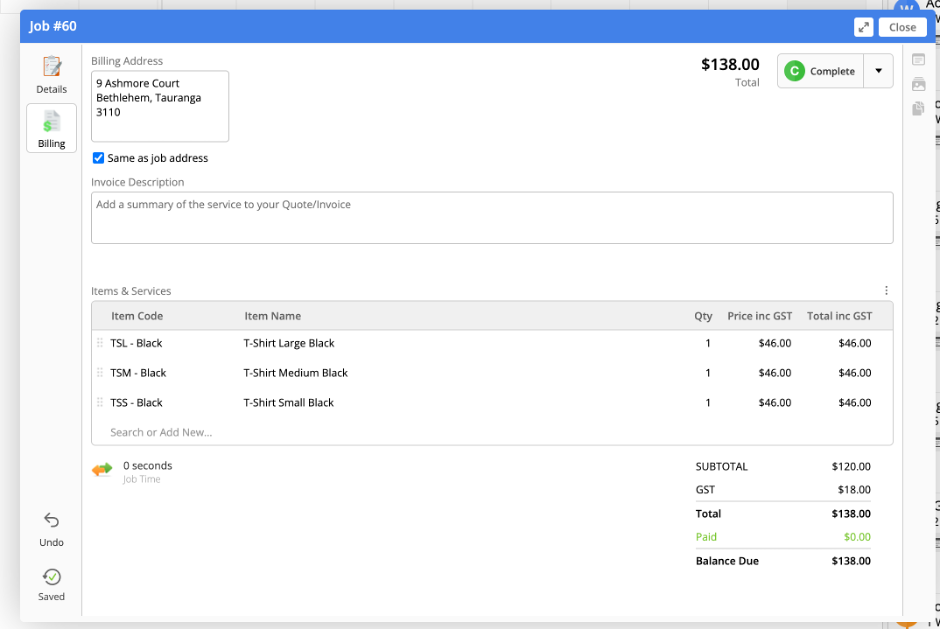Open notes panel icon on right sidebar
The width and height of the screenshot is (941, 629).
pyautogui.click(x=918, y=59)
